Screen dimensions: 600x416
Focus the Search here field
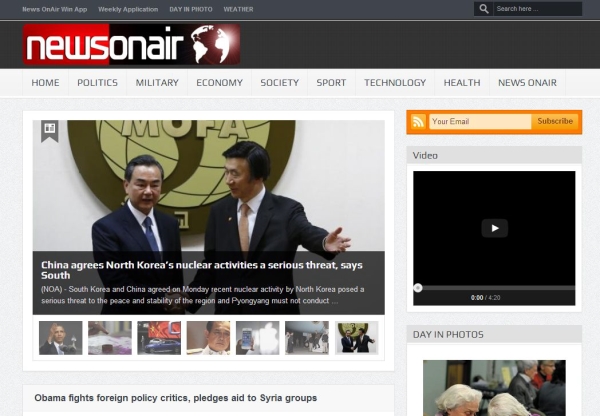click(x=538, y=9)
